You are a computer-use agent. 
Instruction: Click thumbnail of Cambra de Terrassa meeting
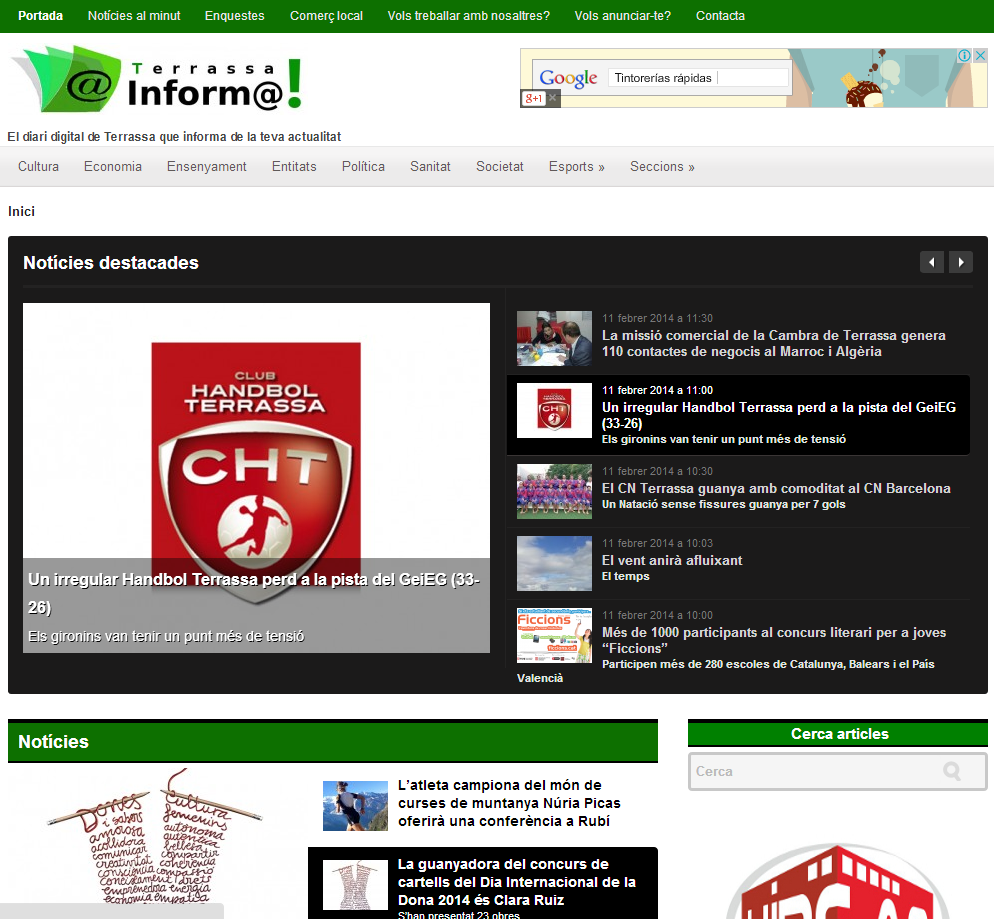point(554,338)
